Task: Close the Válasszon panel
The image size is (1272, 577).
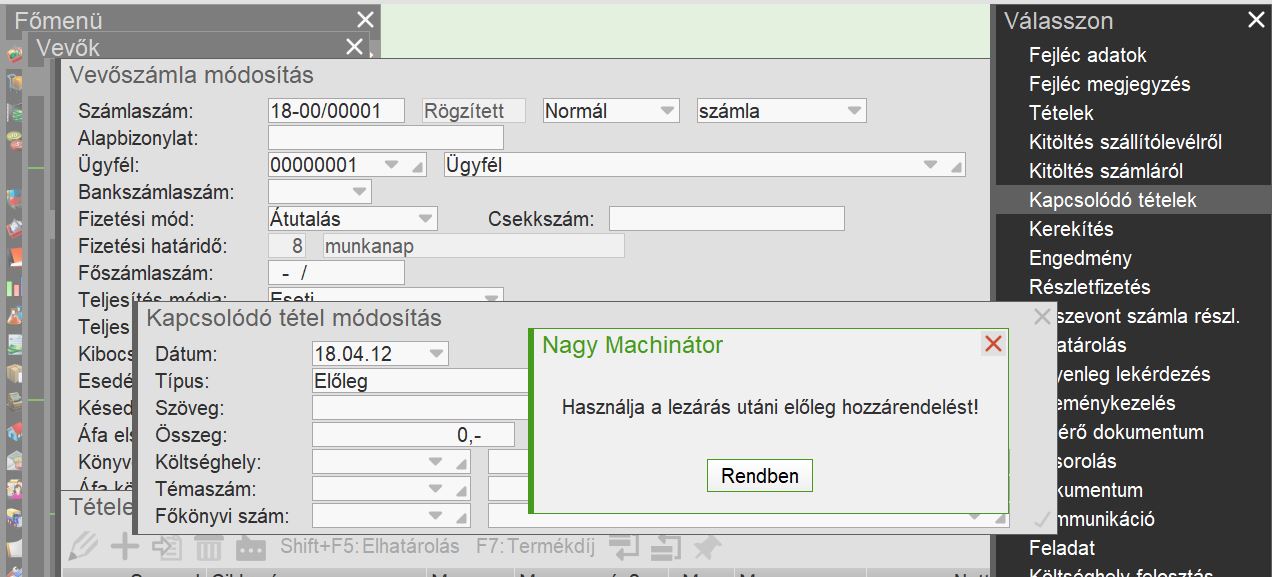Action: (1256, 19)
